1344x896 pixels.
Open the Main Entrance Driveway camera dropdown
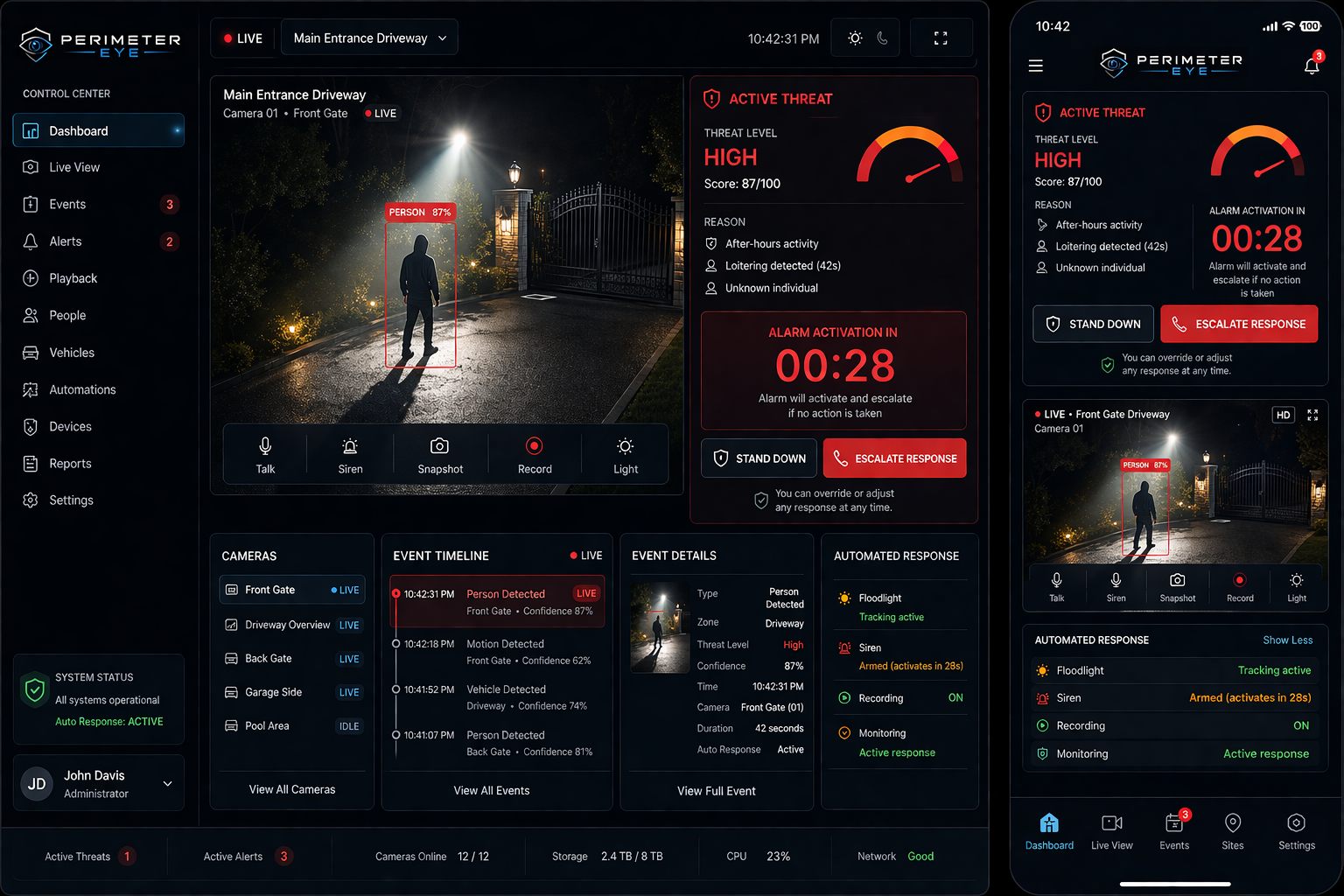(x=368, y=37)
